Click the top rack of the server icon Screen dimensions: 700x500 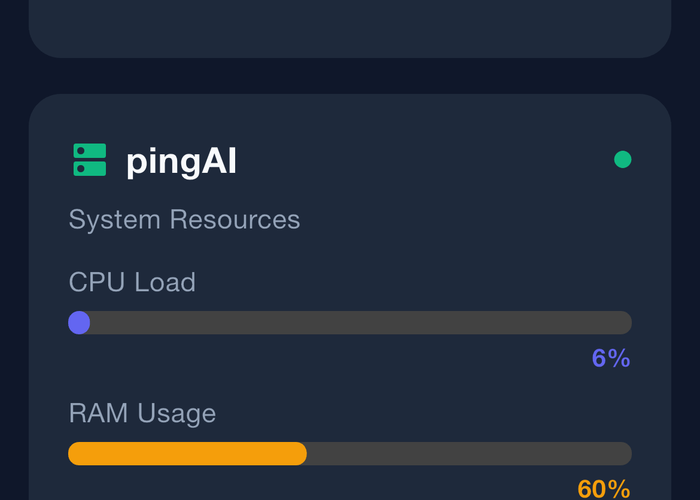click(90, 151)
